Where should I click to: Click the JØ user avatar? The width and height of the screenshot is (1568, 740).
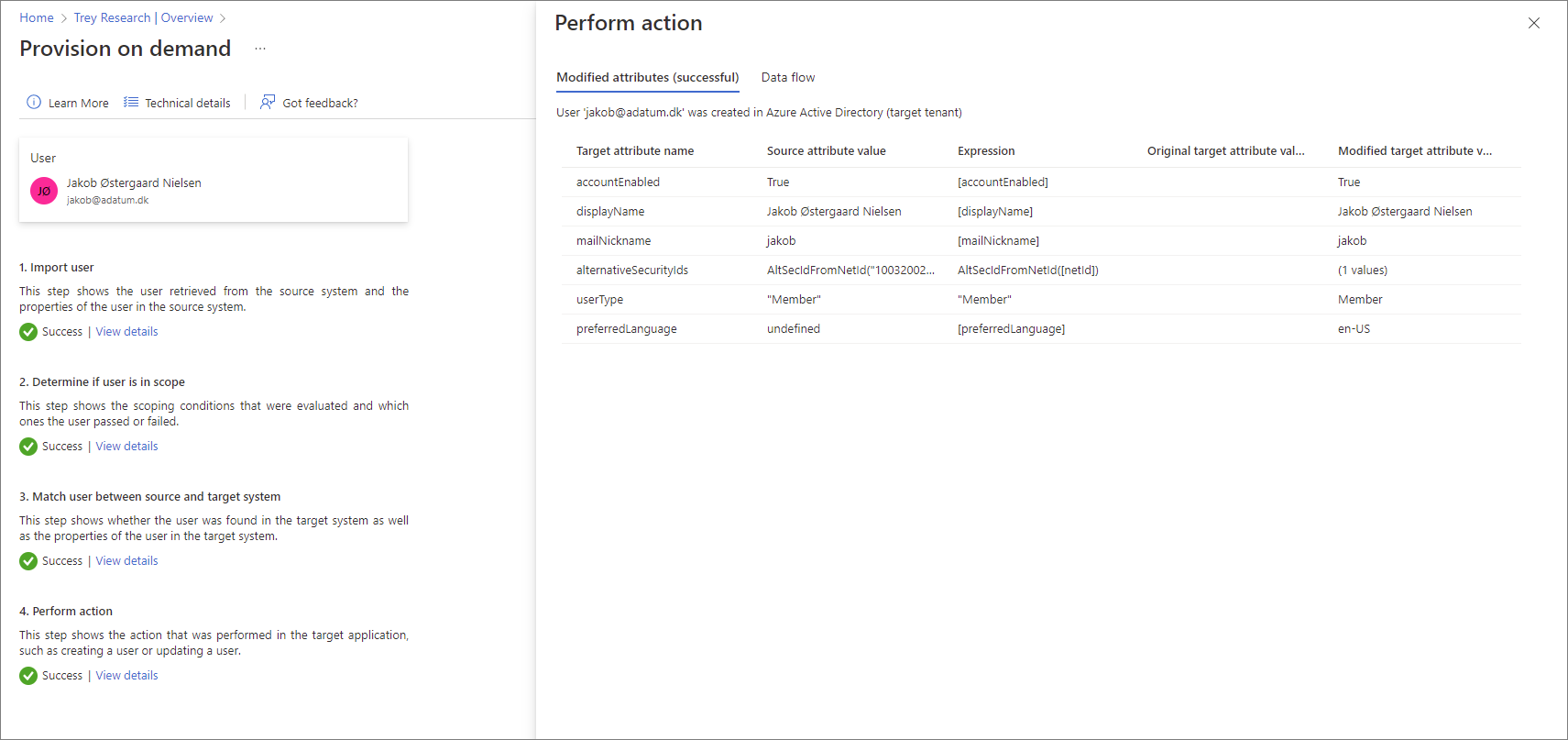[x=44, y=191]
